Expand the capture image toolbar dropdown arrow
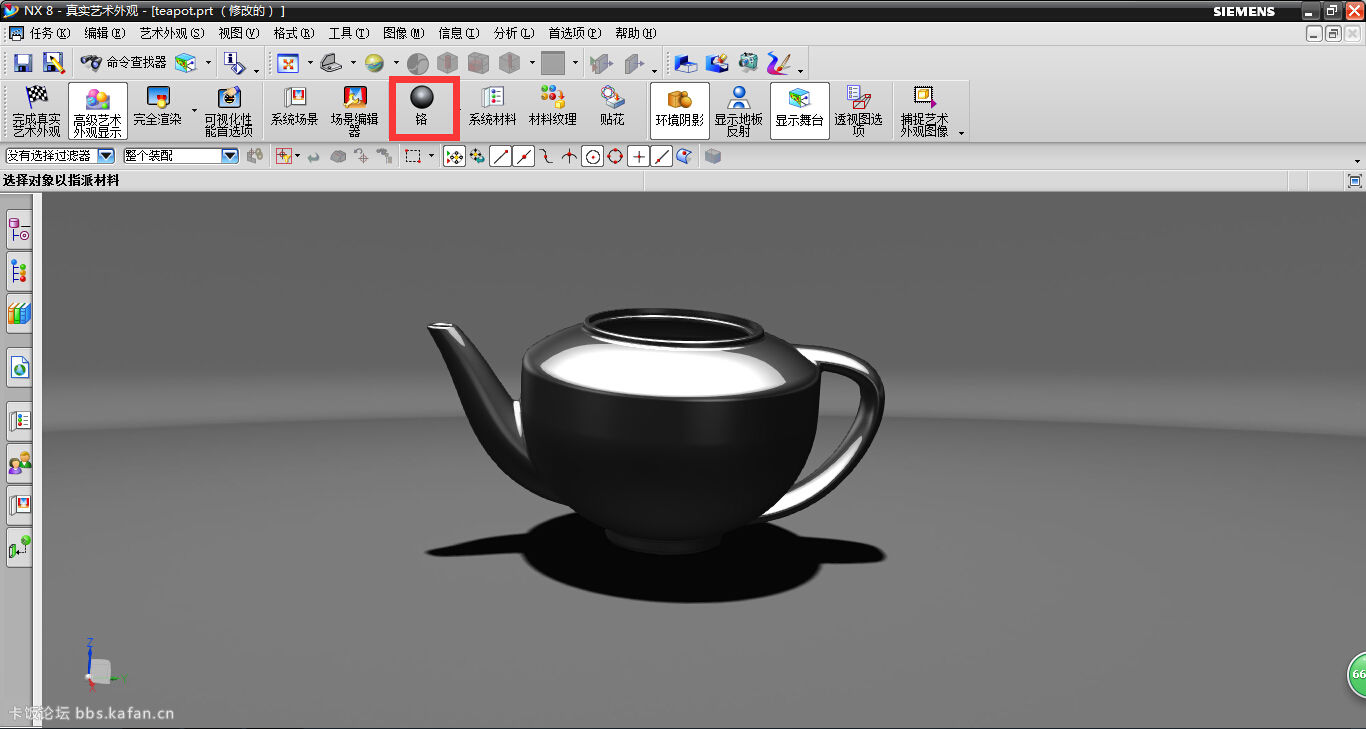This screenshot has height=729, width=1366. tap(961, 133)
